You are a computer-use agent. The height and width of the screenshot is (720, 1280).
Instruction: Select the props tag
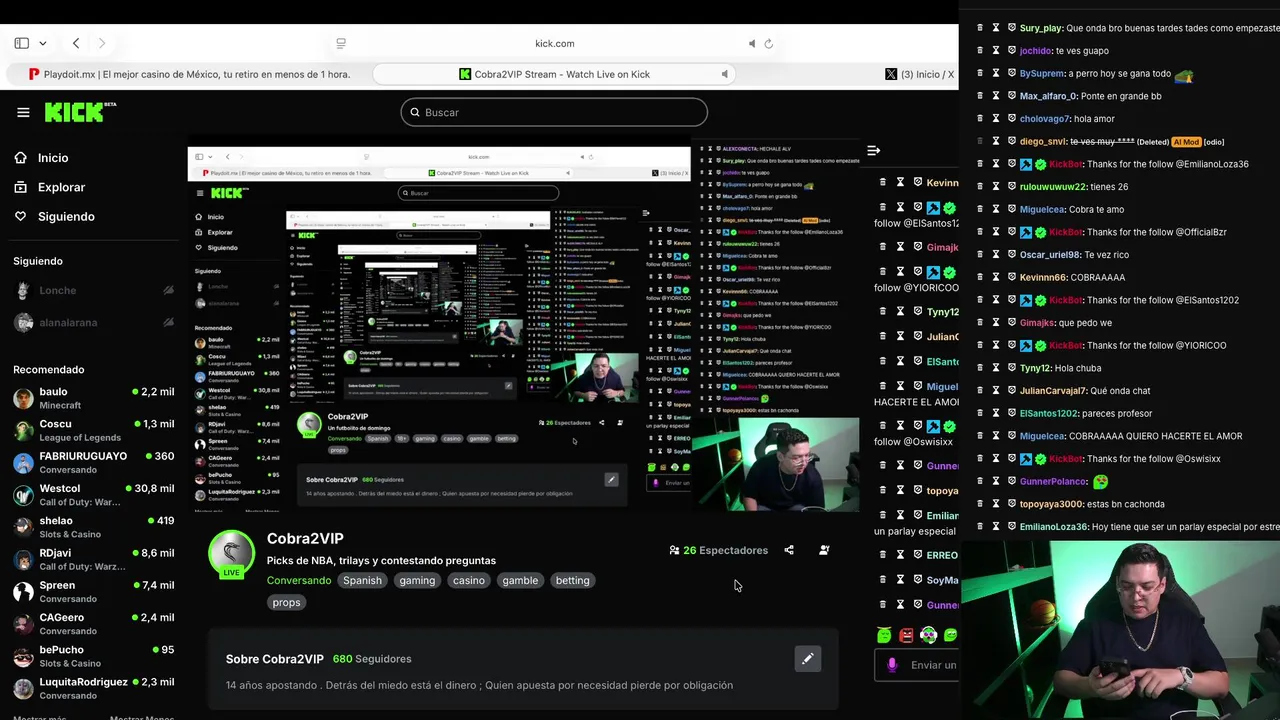[x=286, y=602]
